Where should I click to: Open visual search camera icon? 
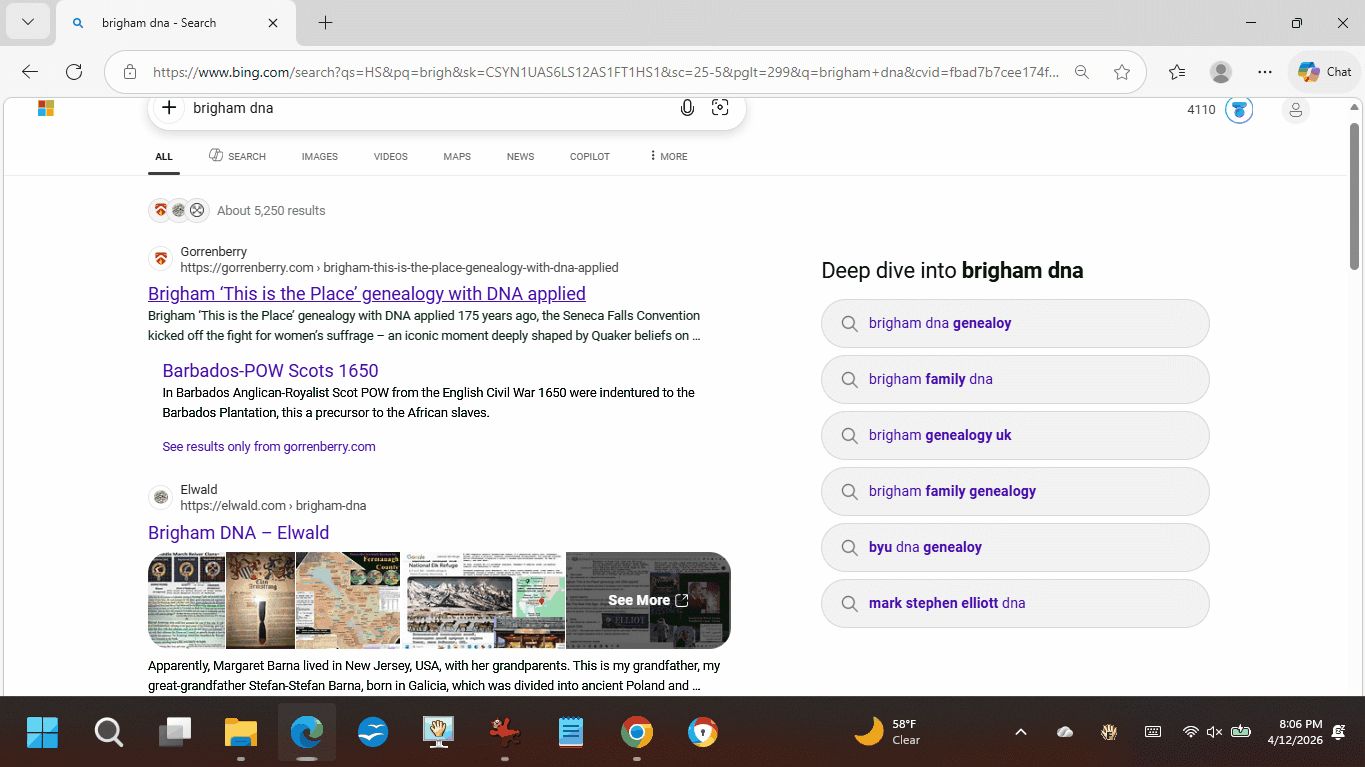720,108
